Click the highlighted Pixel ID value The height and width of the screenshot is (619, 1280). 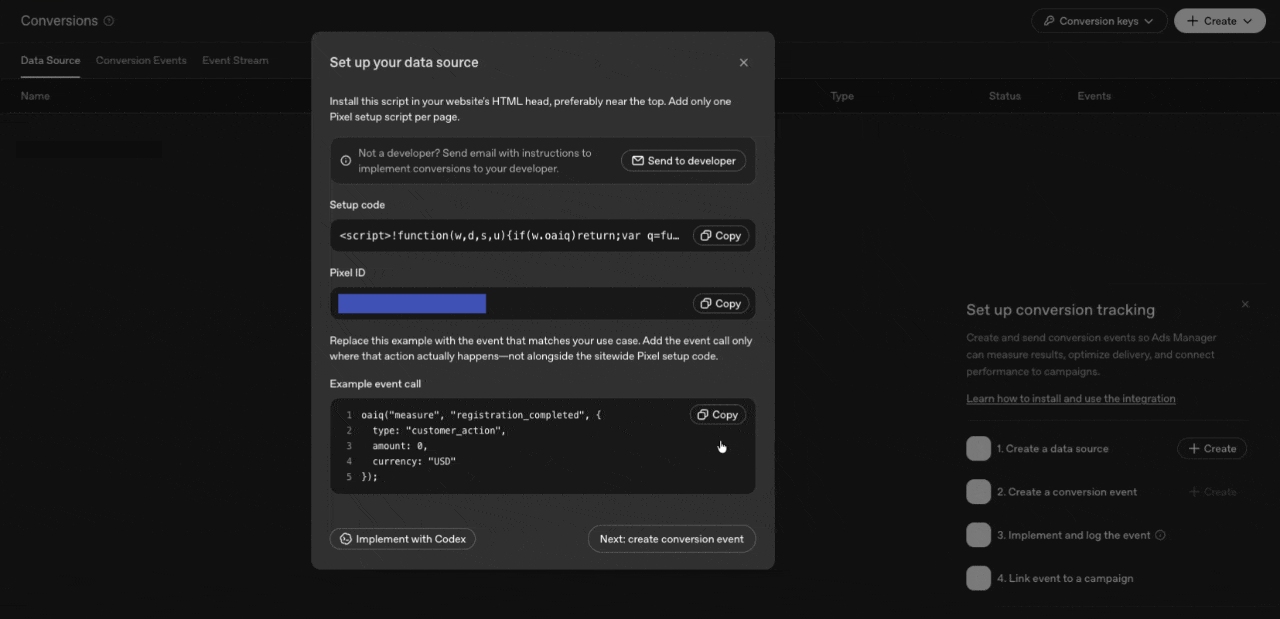click(412, 304)
